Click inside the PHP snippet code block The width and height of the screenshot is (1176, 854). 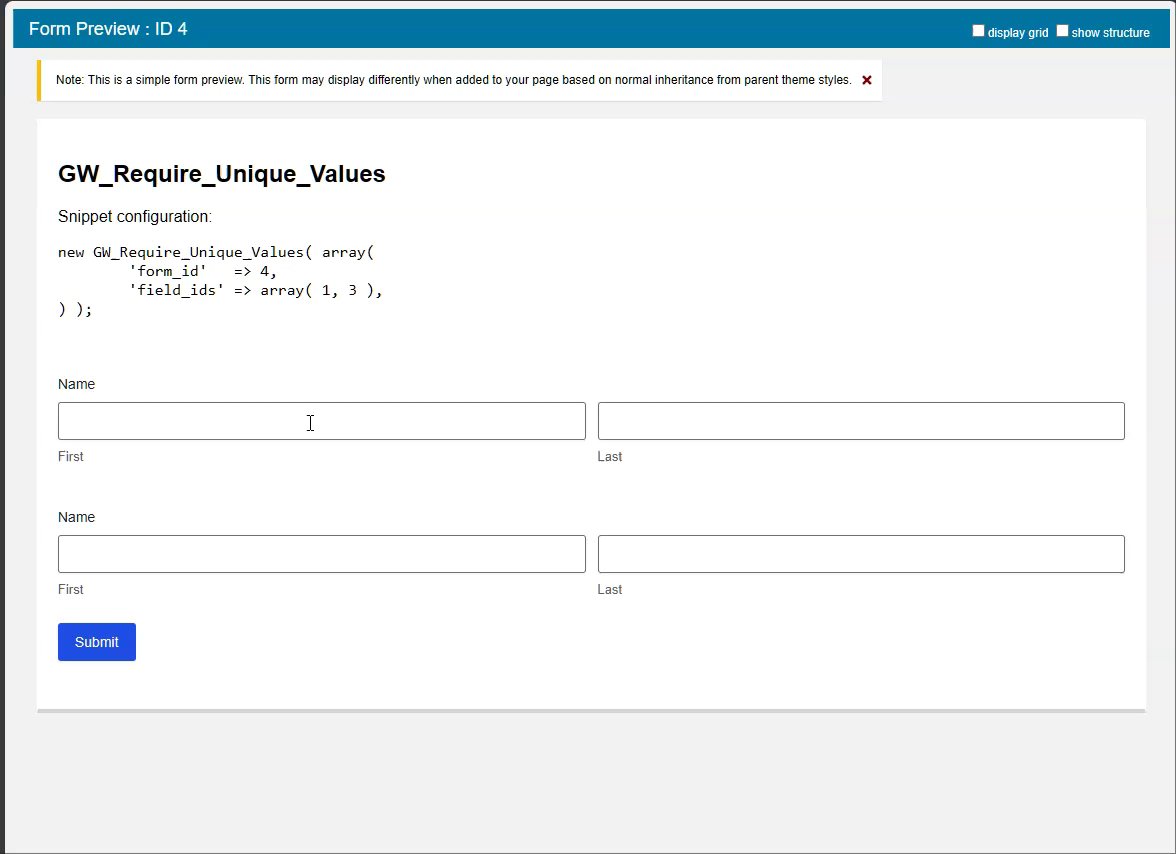pos(220,281)
